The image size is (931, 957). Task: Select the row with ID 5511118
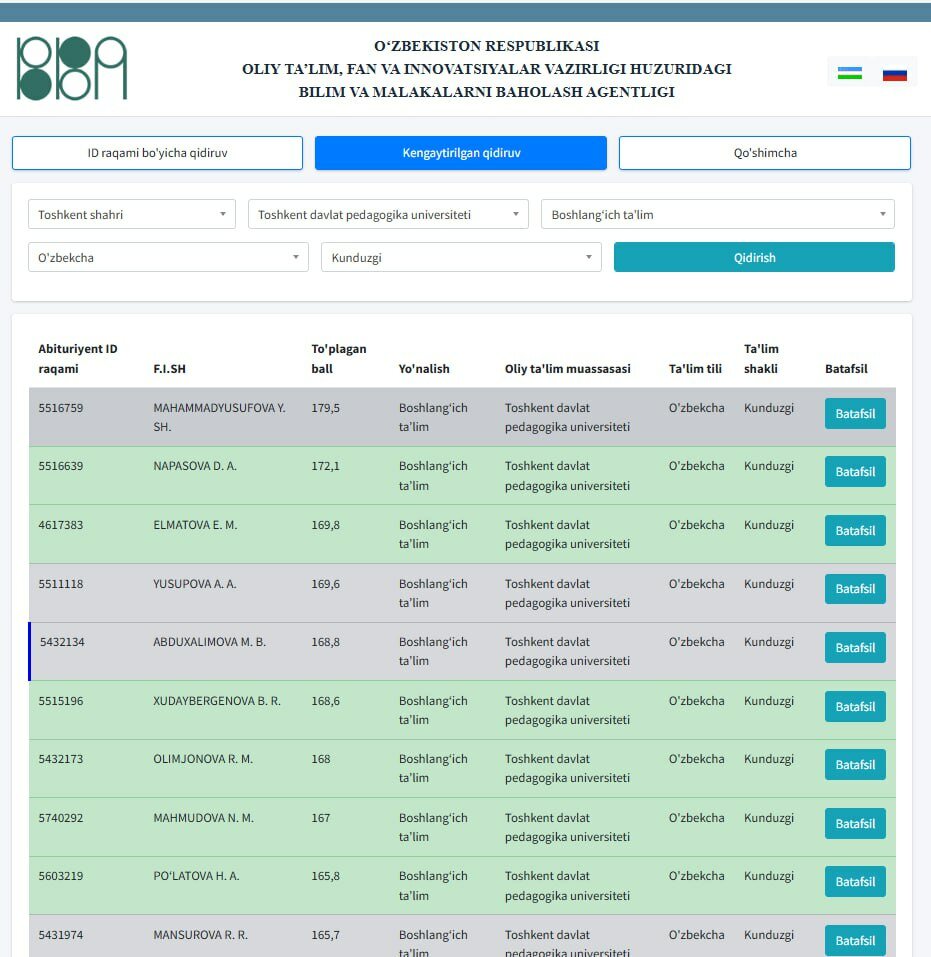61,584
